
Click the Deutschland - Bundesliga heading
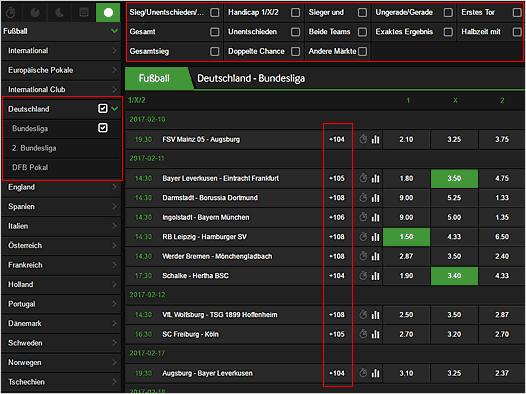coord(251,78)
